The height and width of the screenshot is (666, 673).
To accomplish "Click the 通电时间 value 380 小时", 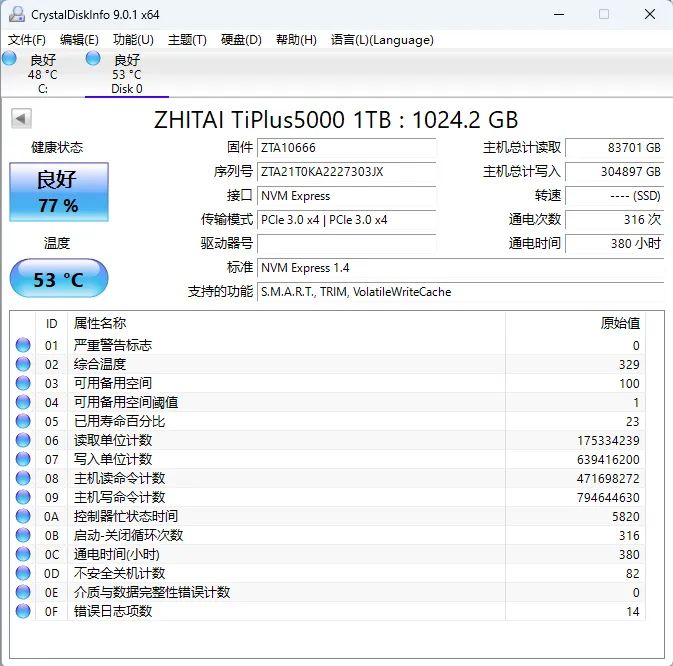I will pyautogui.click(x=615, y=244).
